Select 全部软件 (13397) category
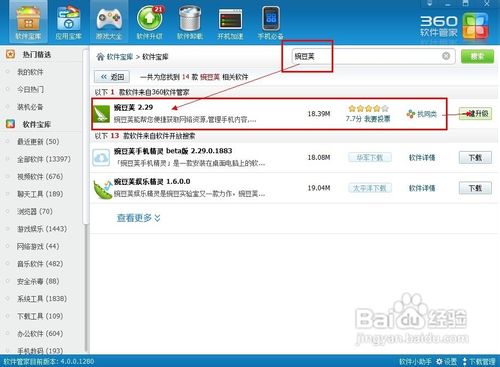 [x=44, y=159]
